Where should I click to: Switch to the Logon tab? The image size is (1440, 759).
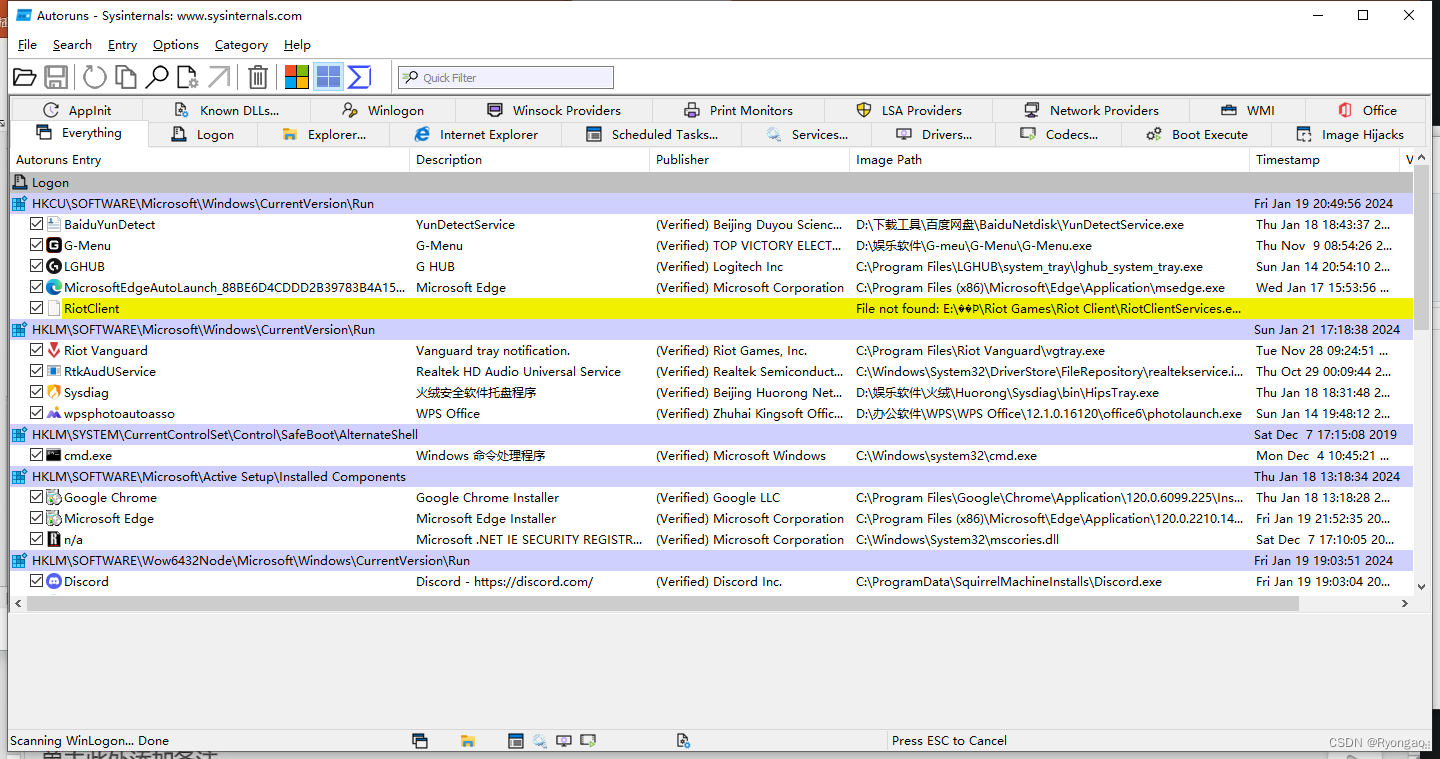[203, 135]
